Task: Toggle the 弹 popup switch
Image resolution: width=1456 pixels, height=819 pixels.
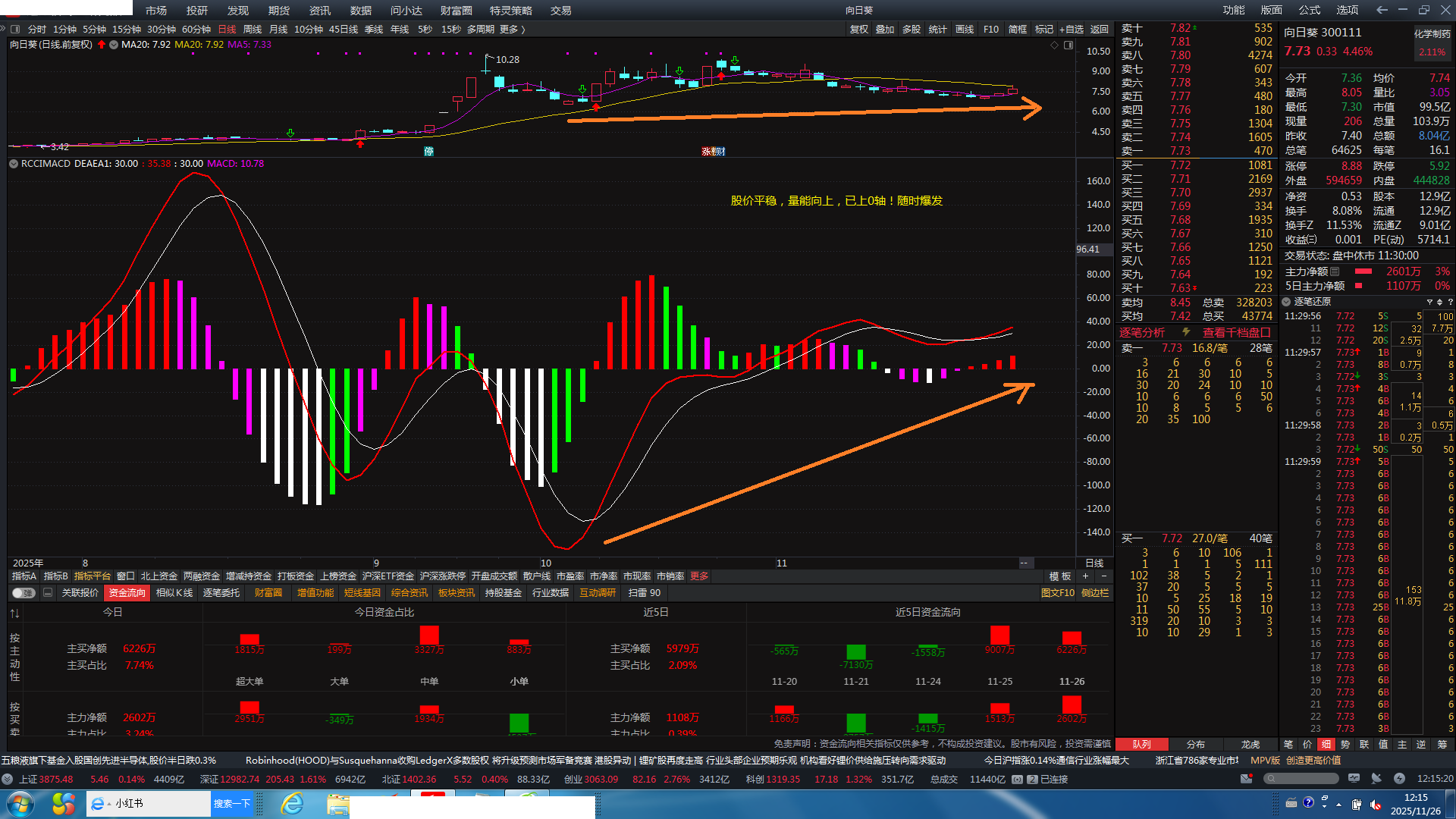Action: 24,593
